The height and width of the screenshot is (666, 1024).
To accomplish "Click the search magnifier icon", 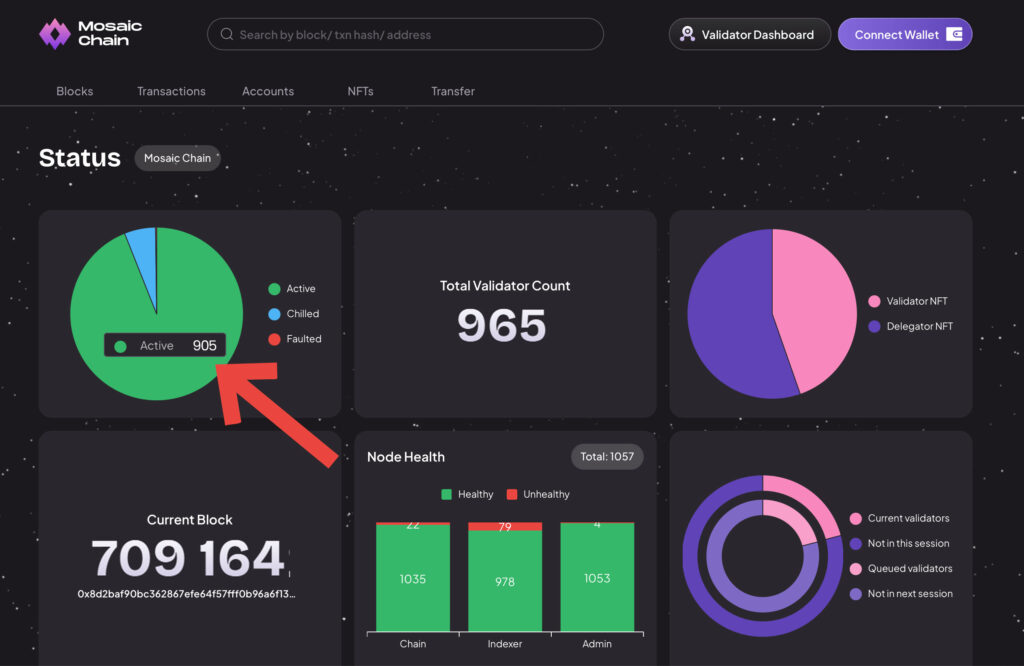I will pos(226,35).
